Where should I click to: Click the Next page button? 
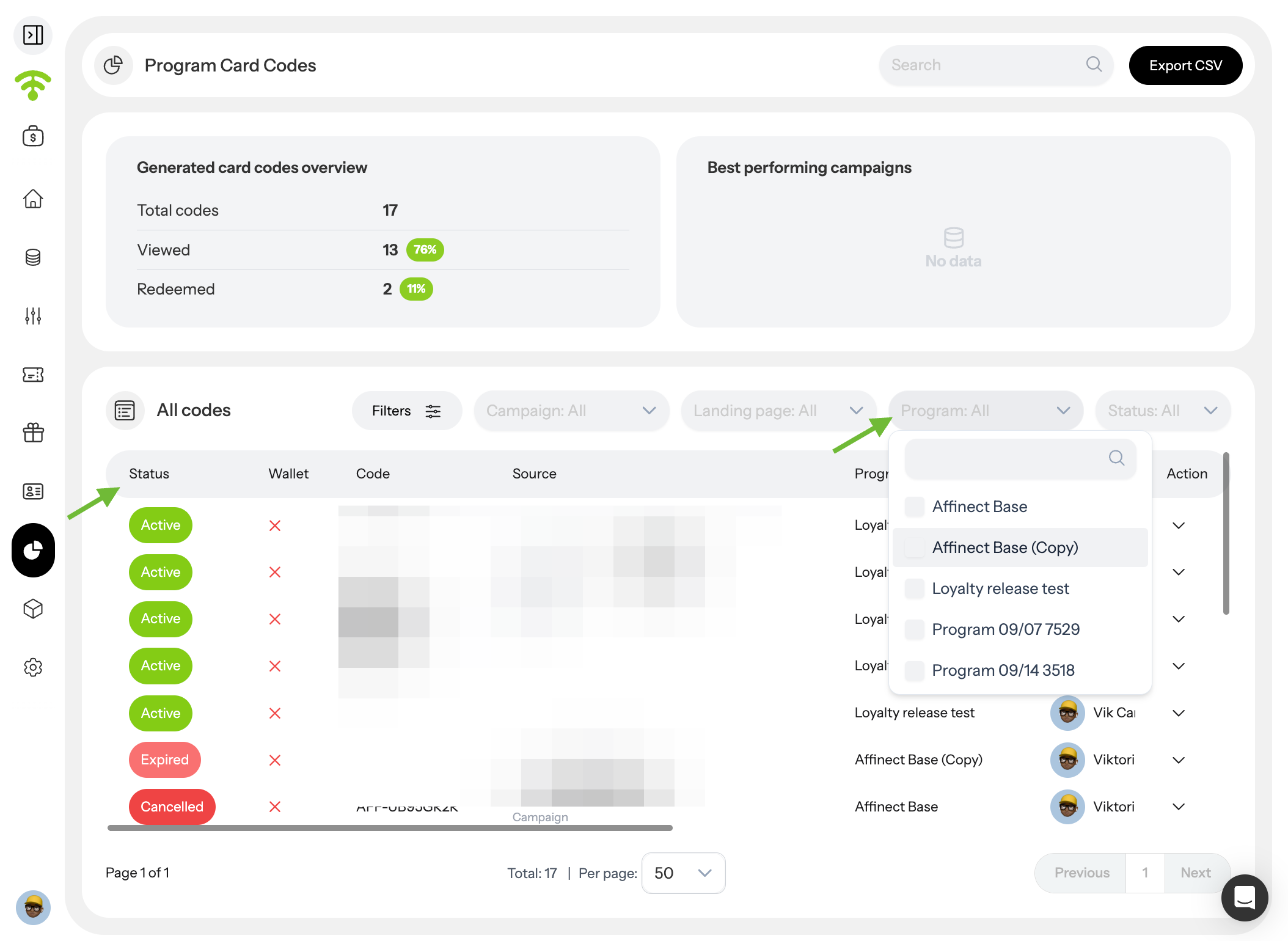[x=1196, y=873]
